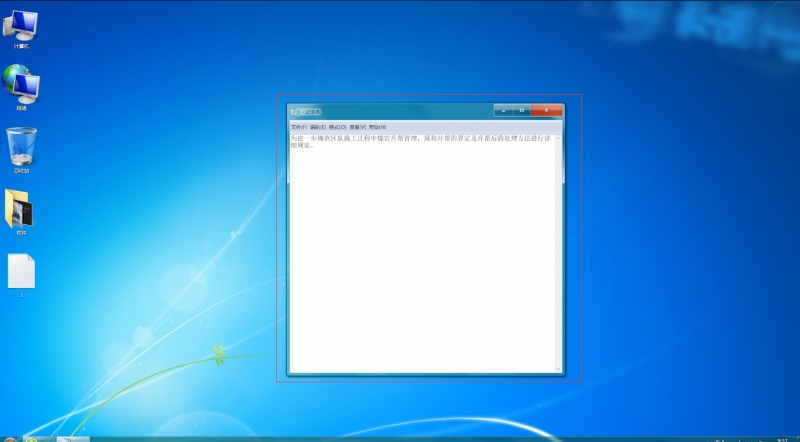Click the Notepad icon in the title bar
800x442 pixels.
click(293, 112)
